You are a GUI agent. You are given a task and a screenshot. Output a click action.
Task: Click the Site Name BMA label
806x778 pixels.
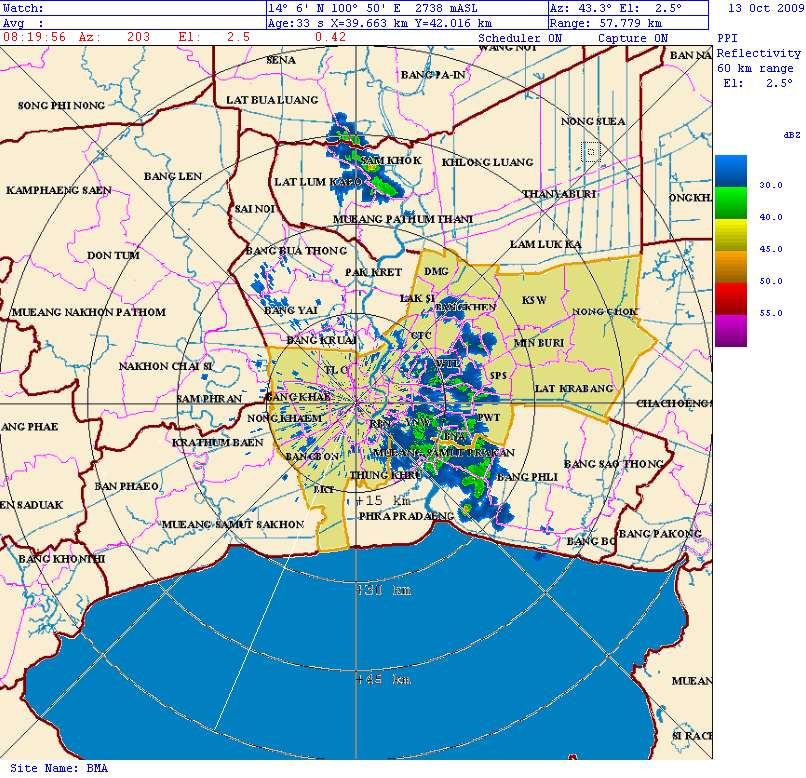[58, 768]
